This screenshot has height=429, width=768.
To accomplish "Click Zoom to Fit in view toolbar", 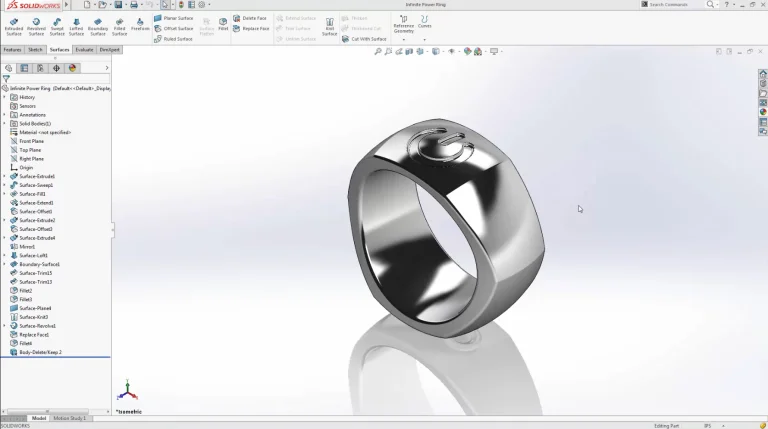I will pyautogui.click(x=378, y=51).
